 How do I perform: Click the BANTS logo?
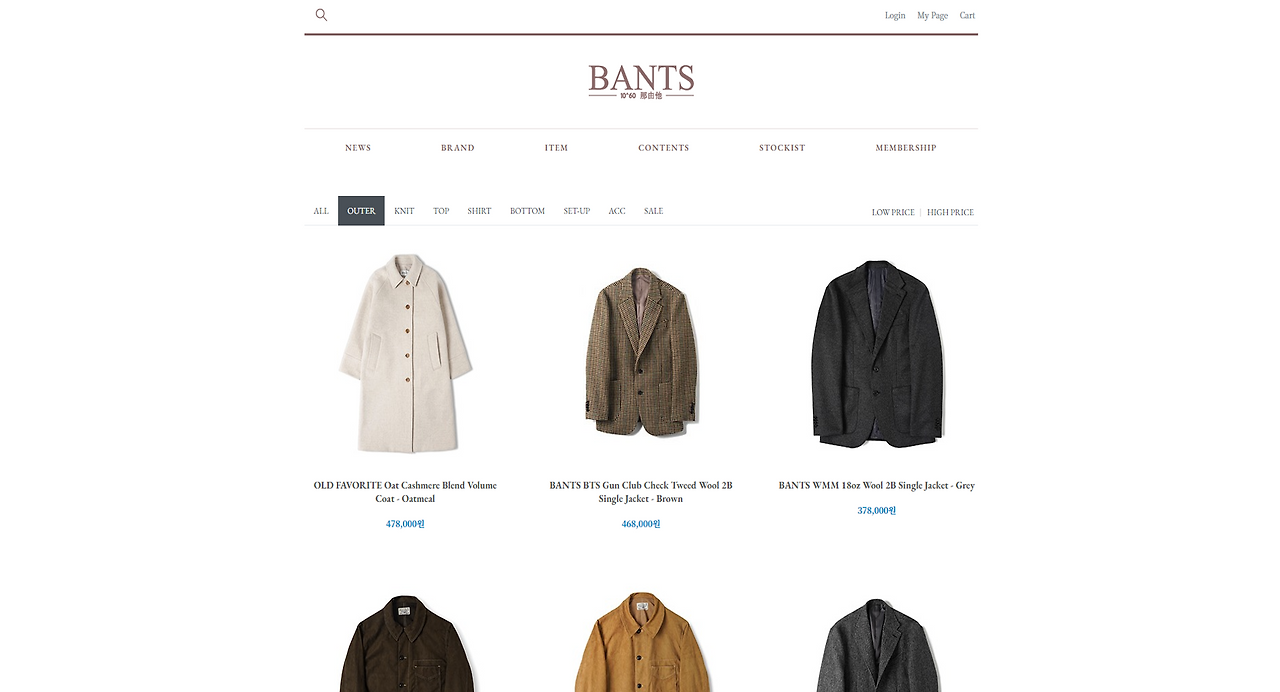tap(641, 81)
